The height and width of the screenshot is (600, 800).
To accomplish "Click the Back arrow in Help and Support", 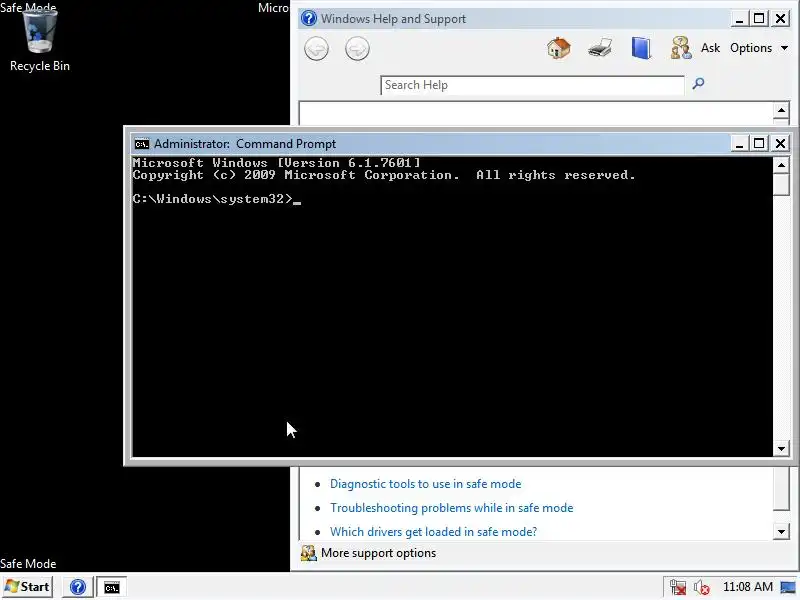I will pyautogui.click(x=316, y=49).
